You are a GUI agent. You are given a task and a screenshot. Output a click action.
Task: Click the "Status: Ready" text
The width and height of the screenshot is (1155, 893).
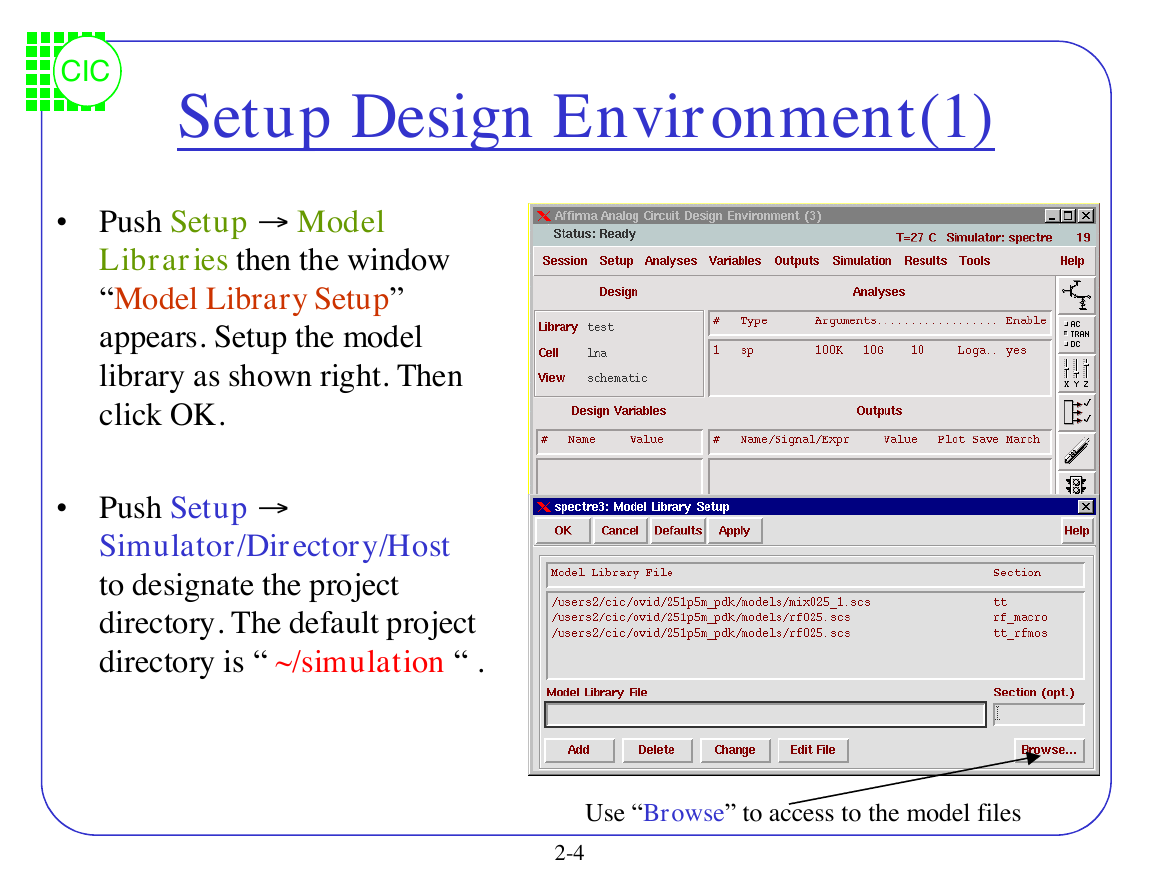click(x=594, y=234)
